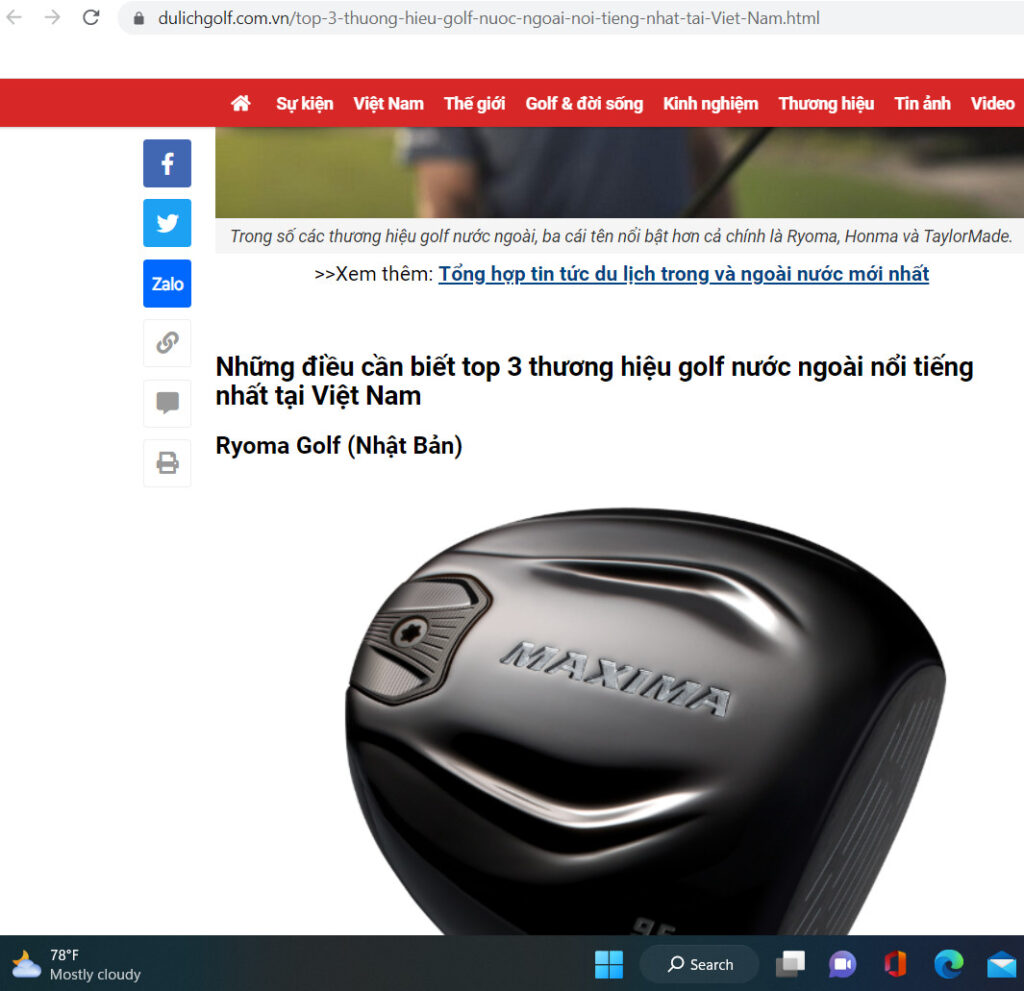Share the article via Zalo button
Screen dimensions: 1024x991
pos(167,284)
